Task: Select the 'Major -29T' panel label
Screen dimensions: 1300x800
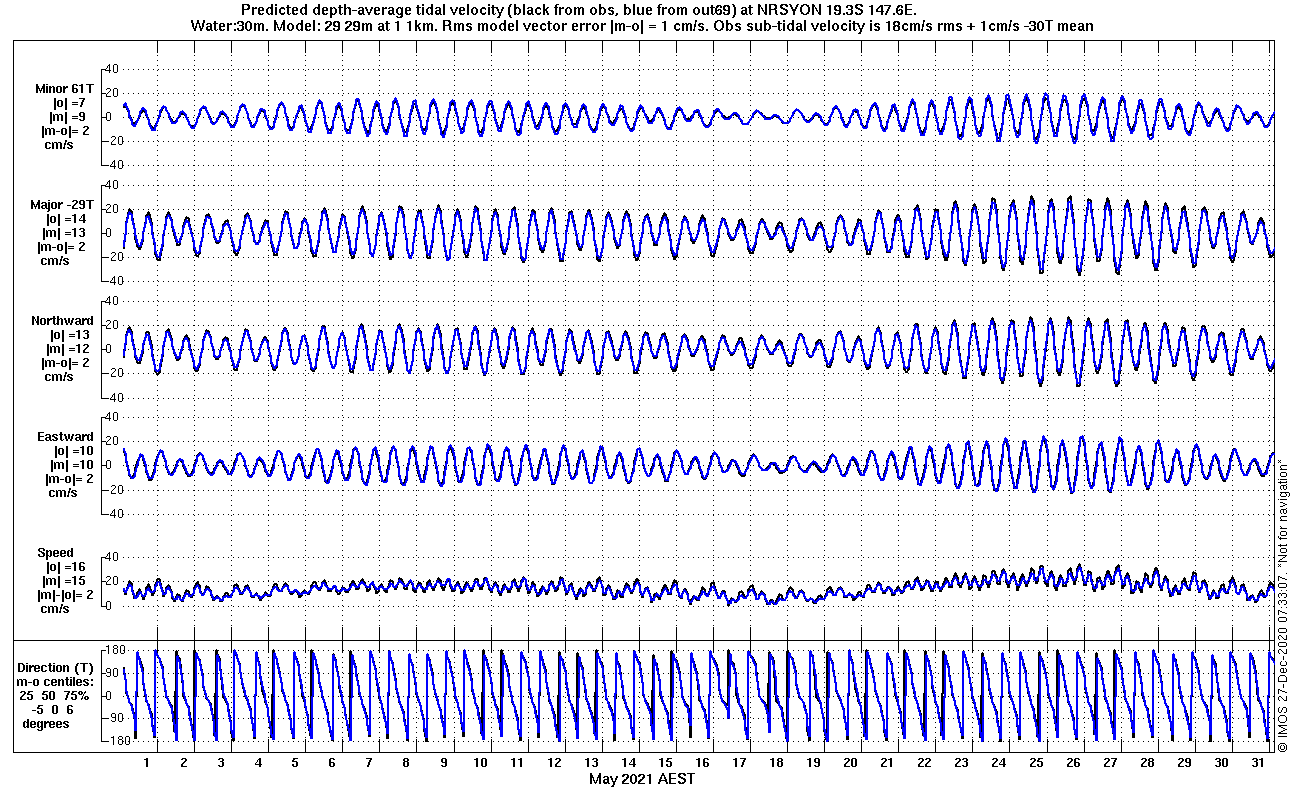Action: pyautogui.click(x=62, y=205)
